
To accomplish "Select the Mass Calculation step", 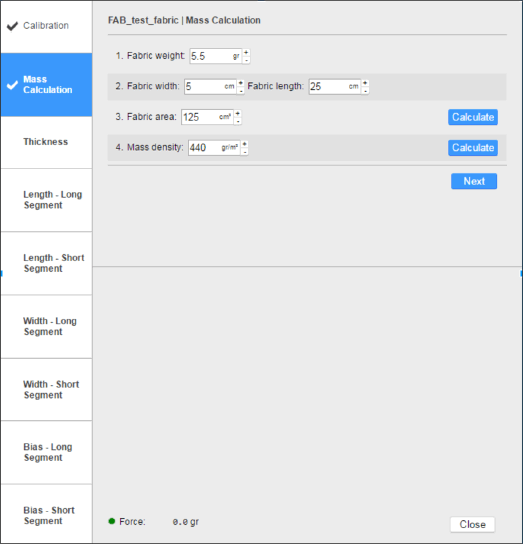I will pos(46,85).
